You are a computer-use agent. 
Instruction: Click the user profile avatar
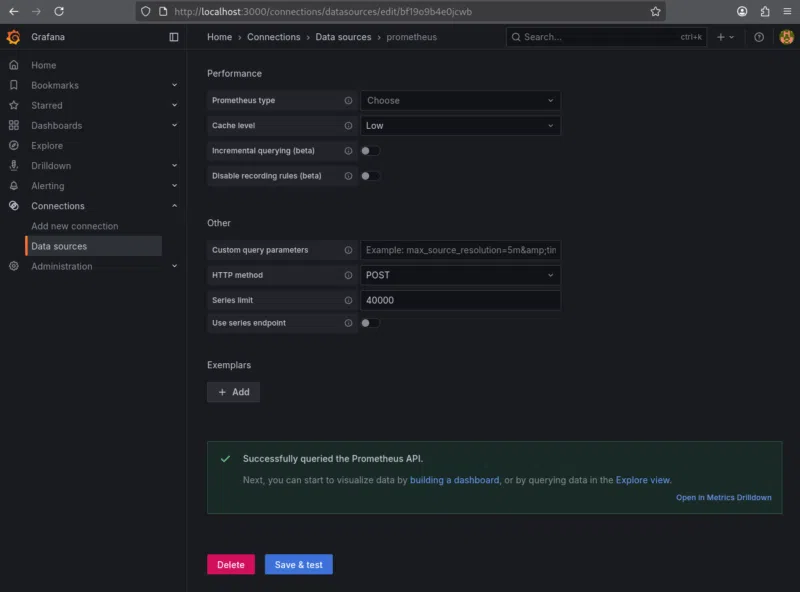tap(786, 37)
